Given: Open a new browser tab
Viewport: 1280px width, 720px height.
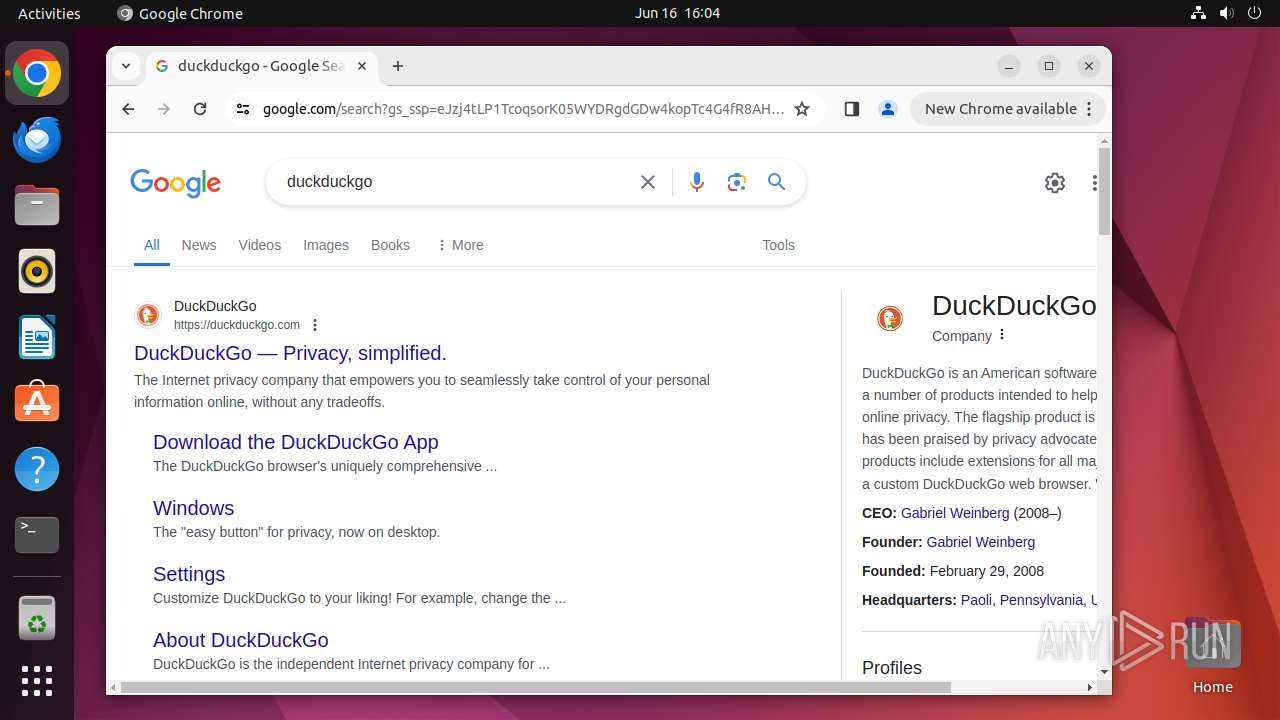Looking at the screenshot, I should pyautogui.click(x=398, y=66).
